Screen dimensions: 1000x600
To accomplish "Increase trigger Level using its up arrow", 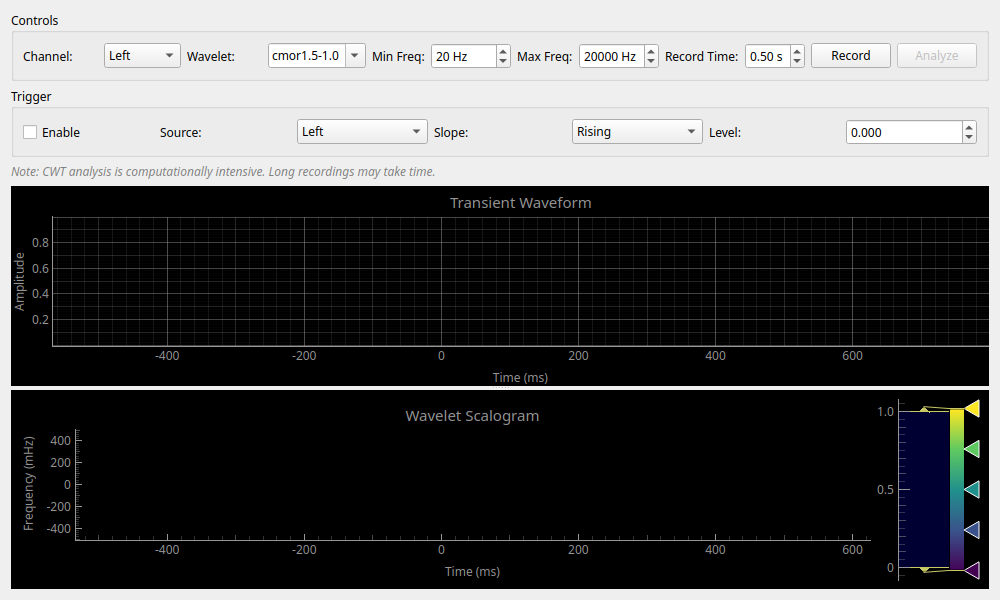I will (968, 126).
